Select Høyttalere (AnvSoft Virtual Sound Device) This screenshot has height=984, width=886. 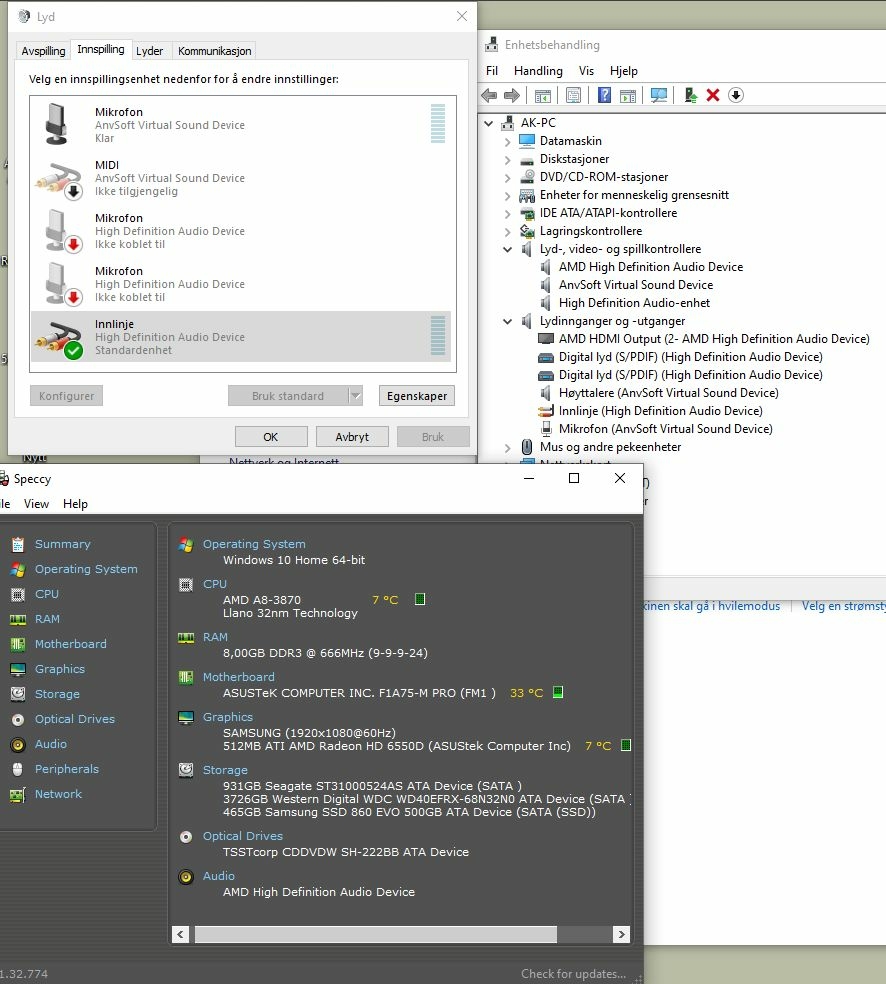(668, 393)
